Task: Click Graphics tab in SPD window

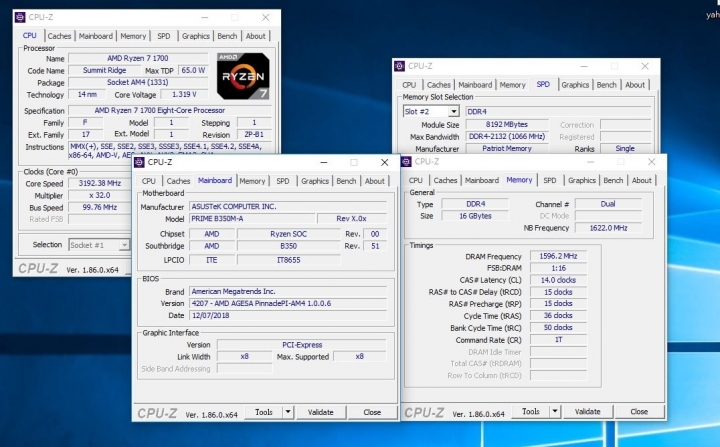Action: [575, 85]
